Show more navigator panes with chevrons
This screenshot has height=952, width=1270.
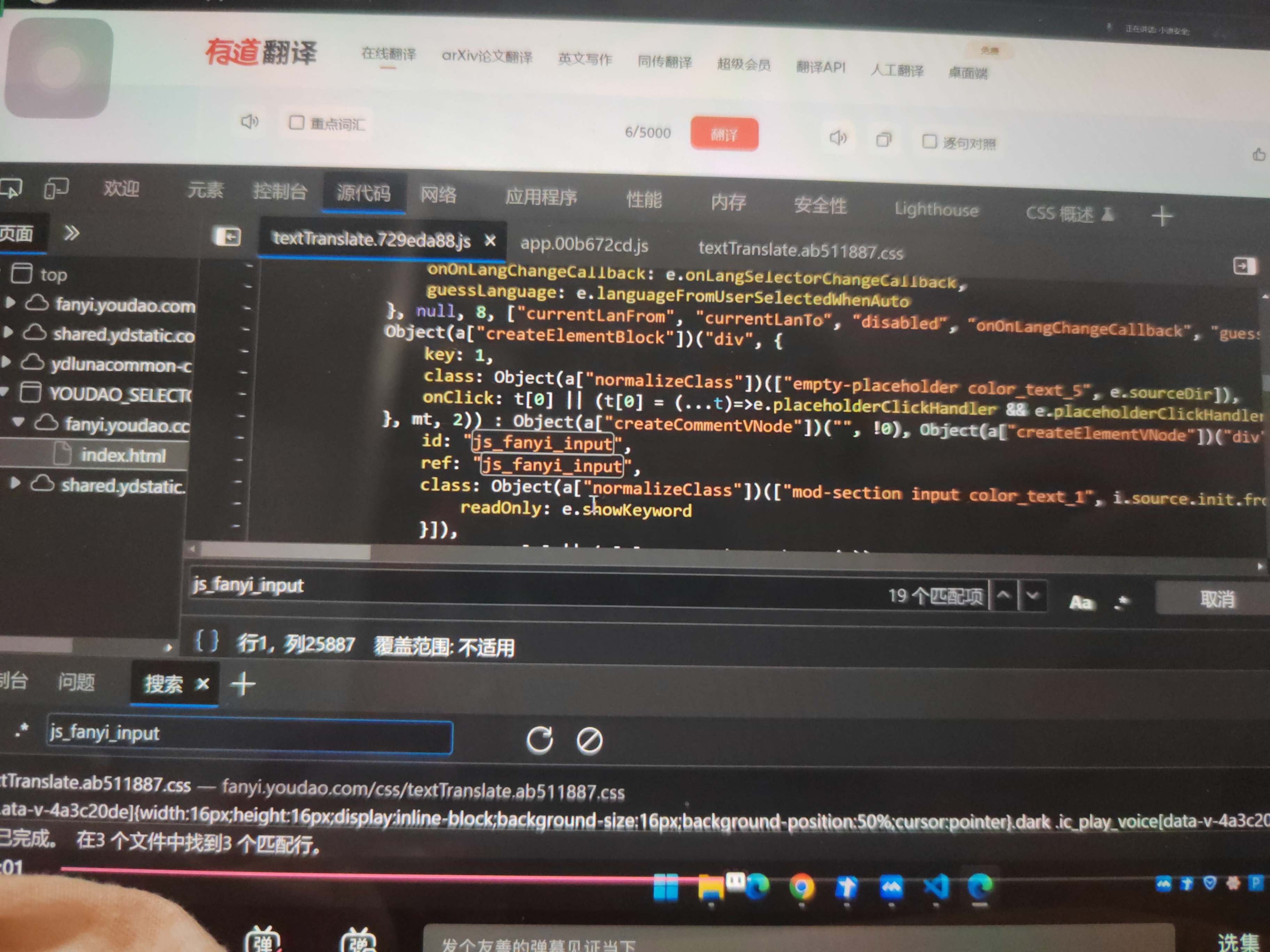pyautogui.click(x=71, y=232)
